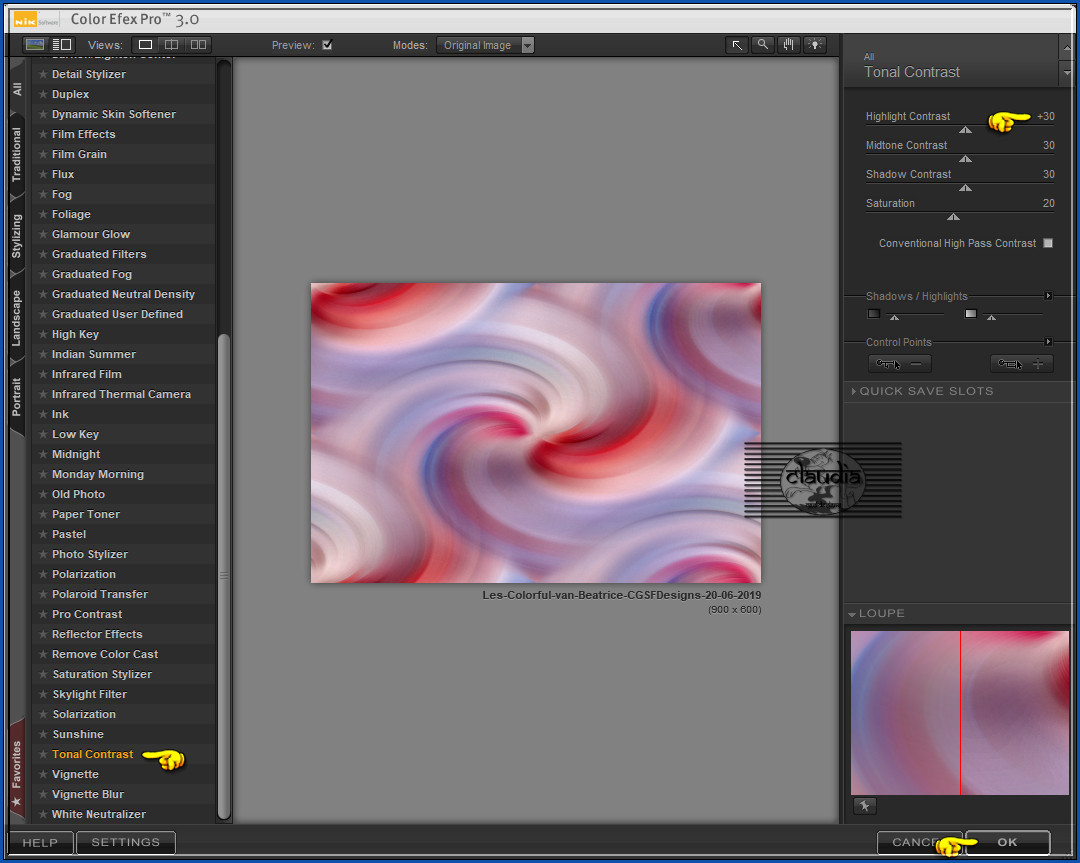This screenshot has width=1080, height=863.
Task: Click the favorite star beside Solarization
Action: point(43,714)
